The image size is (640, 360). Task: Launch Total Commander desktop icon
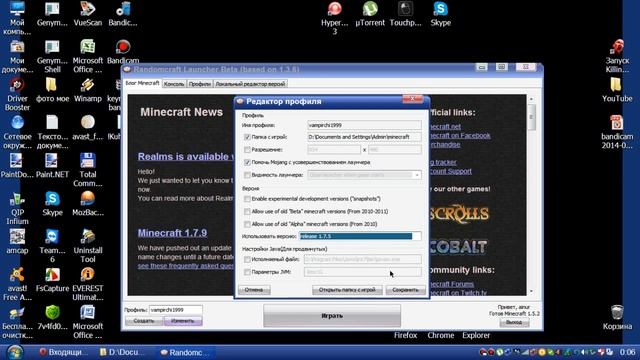pos(87,170)
